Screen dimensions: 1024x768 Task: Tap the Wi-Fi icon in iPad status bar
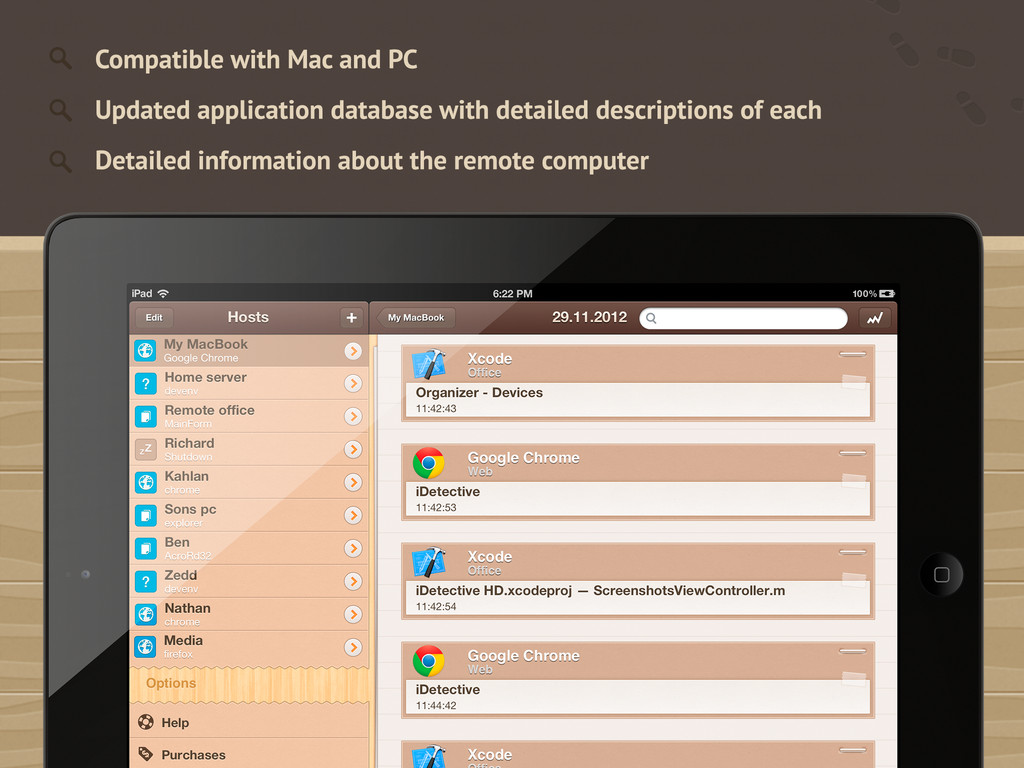[x=163, y=293]
